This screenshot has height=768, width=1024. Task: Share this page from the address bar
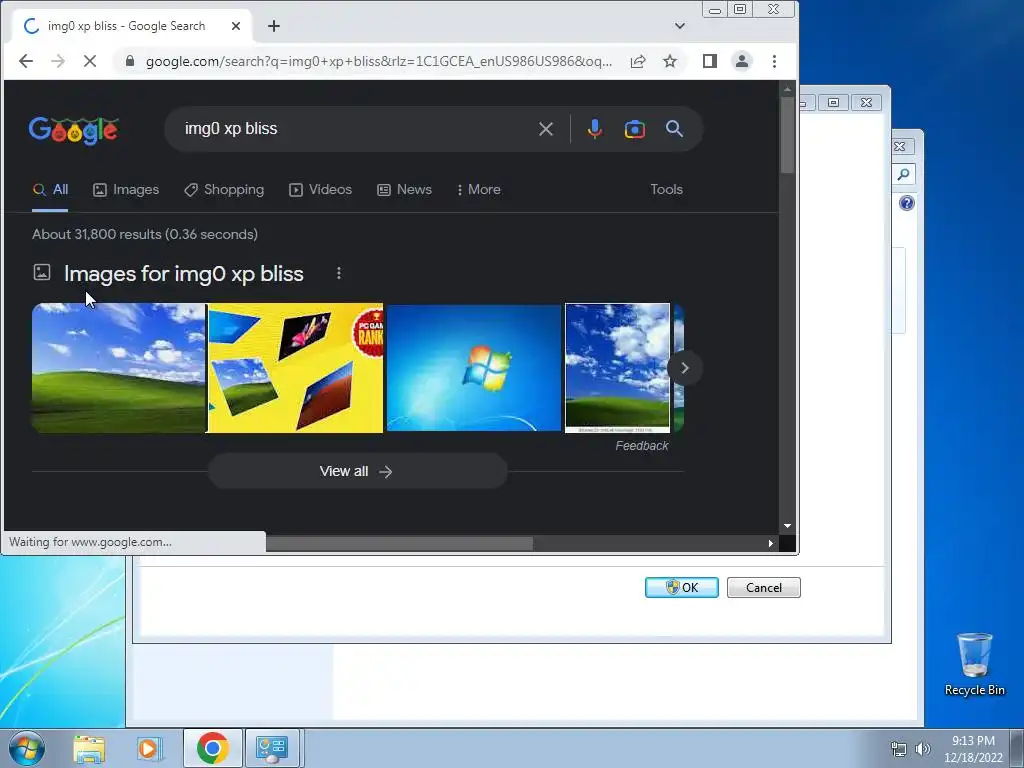point(638,61)
